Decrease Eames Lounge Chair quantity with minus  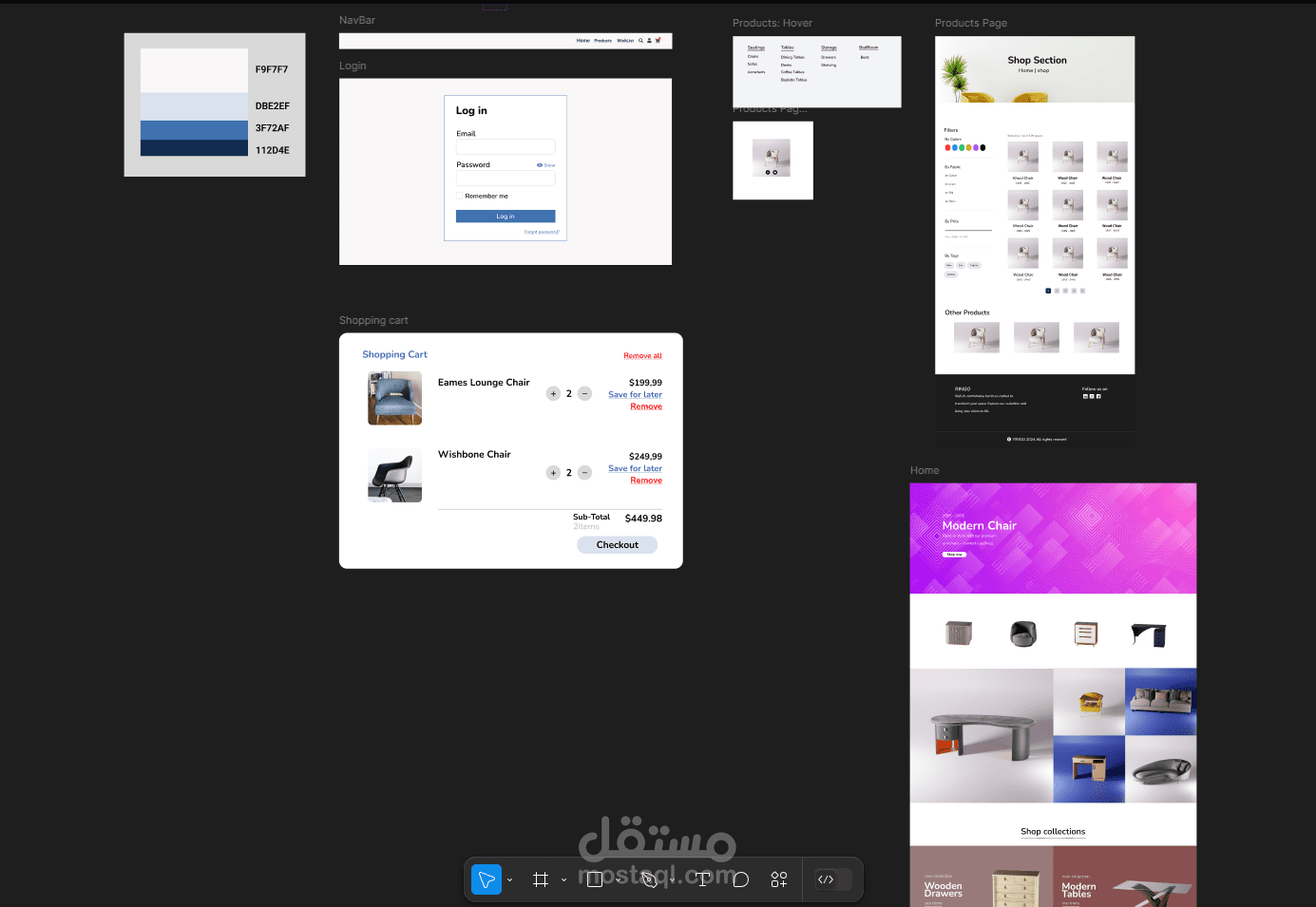585,393
